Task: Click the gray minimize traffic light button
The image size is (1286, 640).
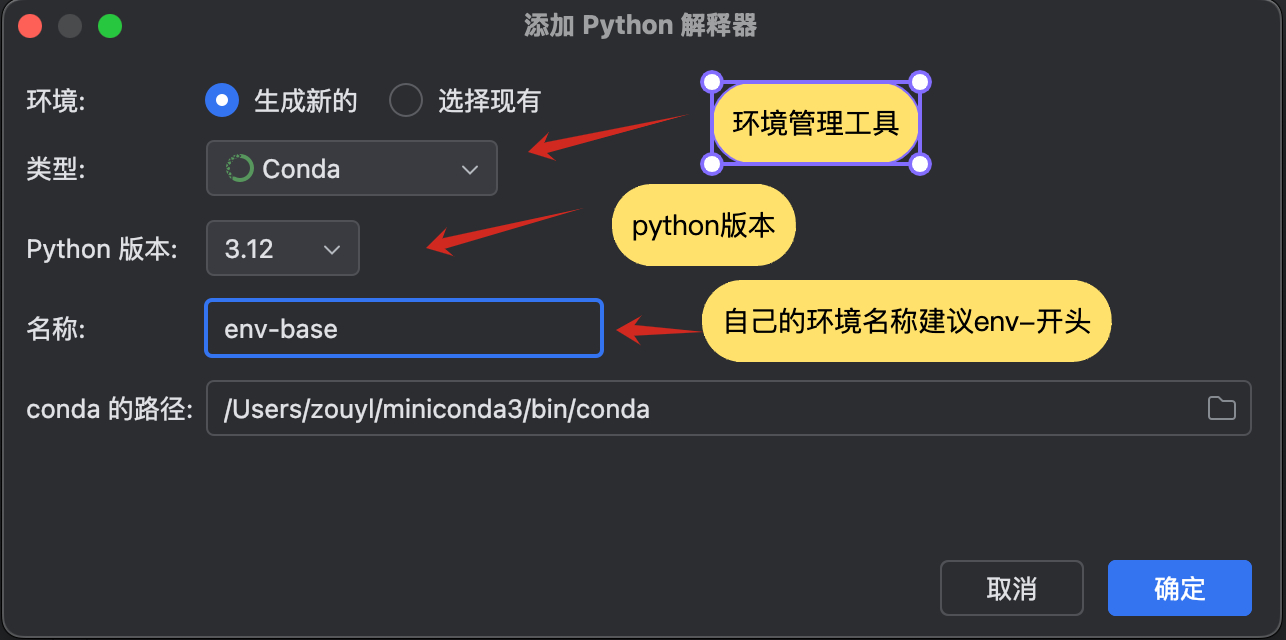Action: (70, 25)
